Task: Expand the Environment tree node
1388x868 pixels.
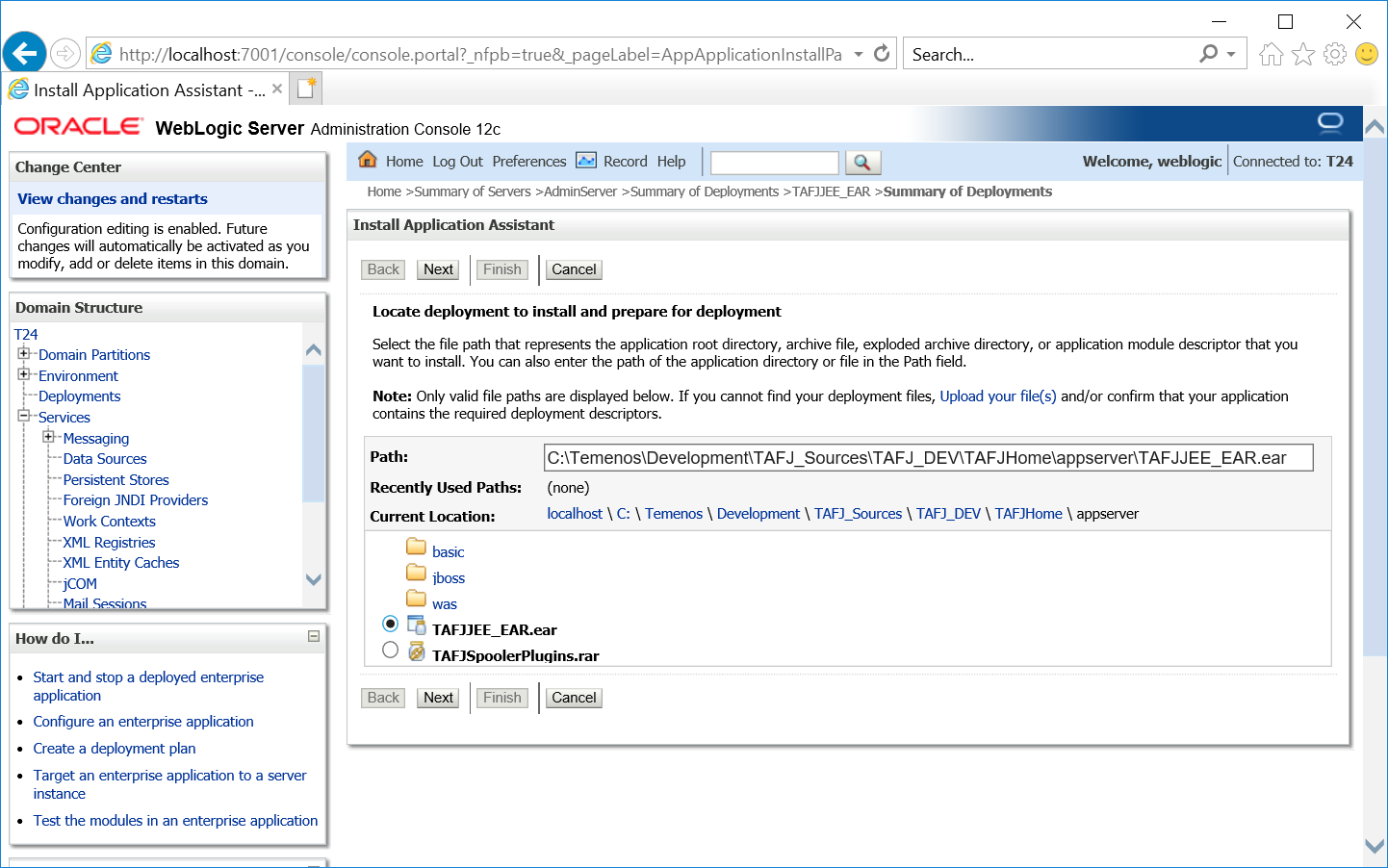Action: pos(24,374)
